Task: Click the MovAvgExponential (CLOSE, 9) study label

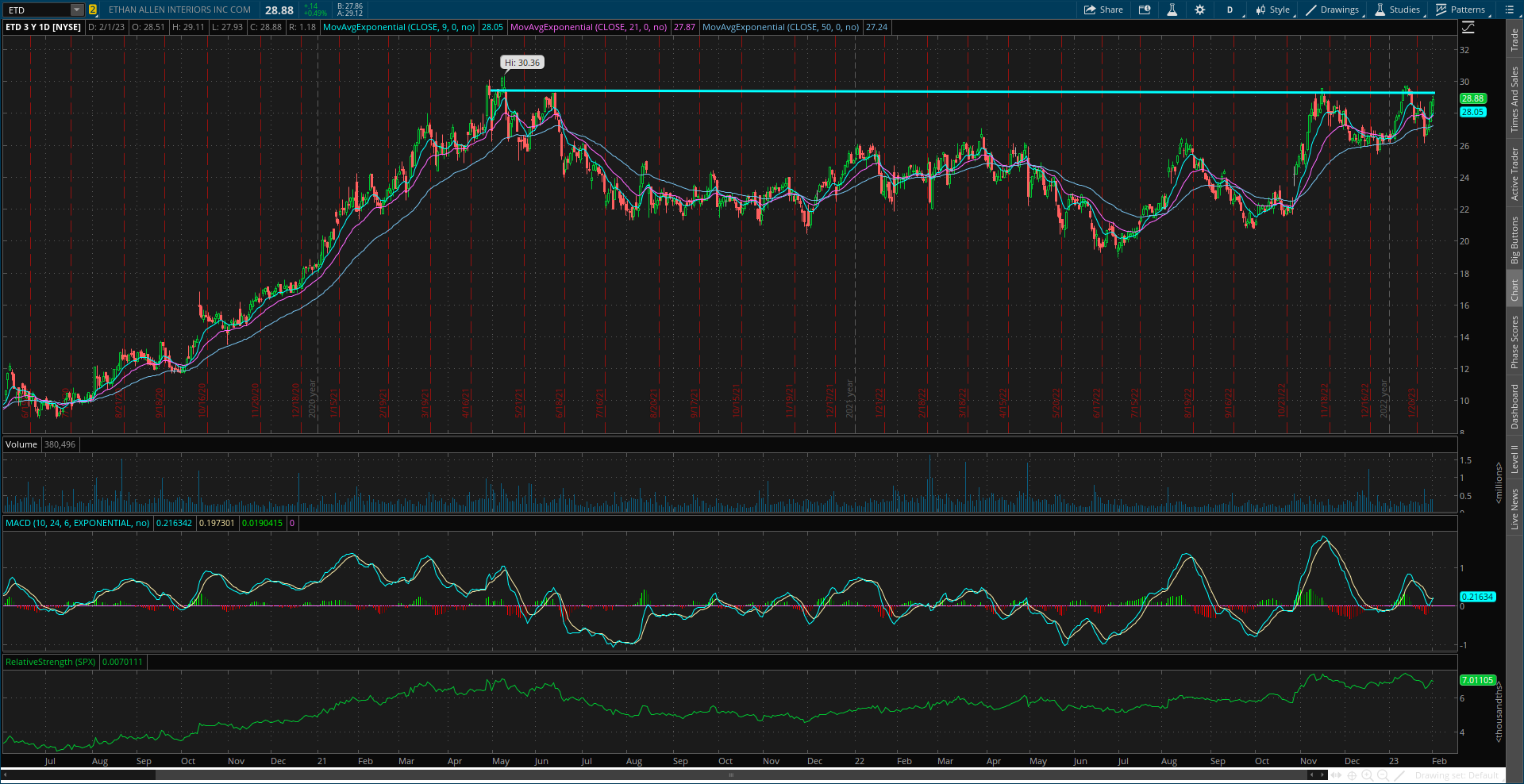Action: point(399,26)
